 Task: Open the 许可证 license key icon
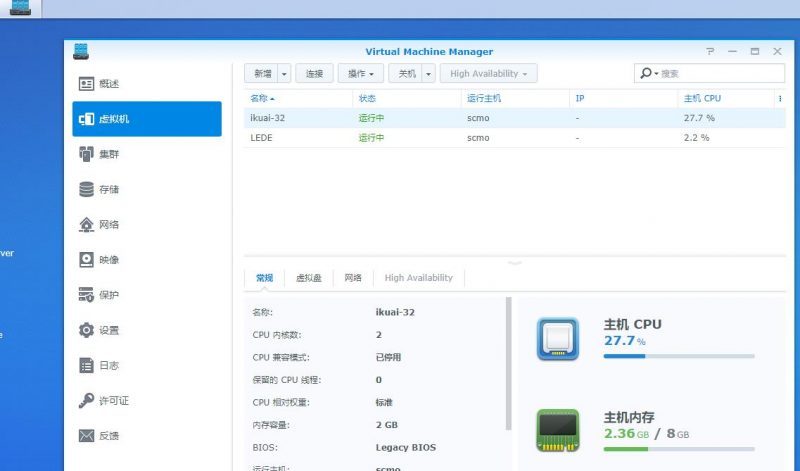87,401
